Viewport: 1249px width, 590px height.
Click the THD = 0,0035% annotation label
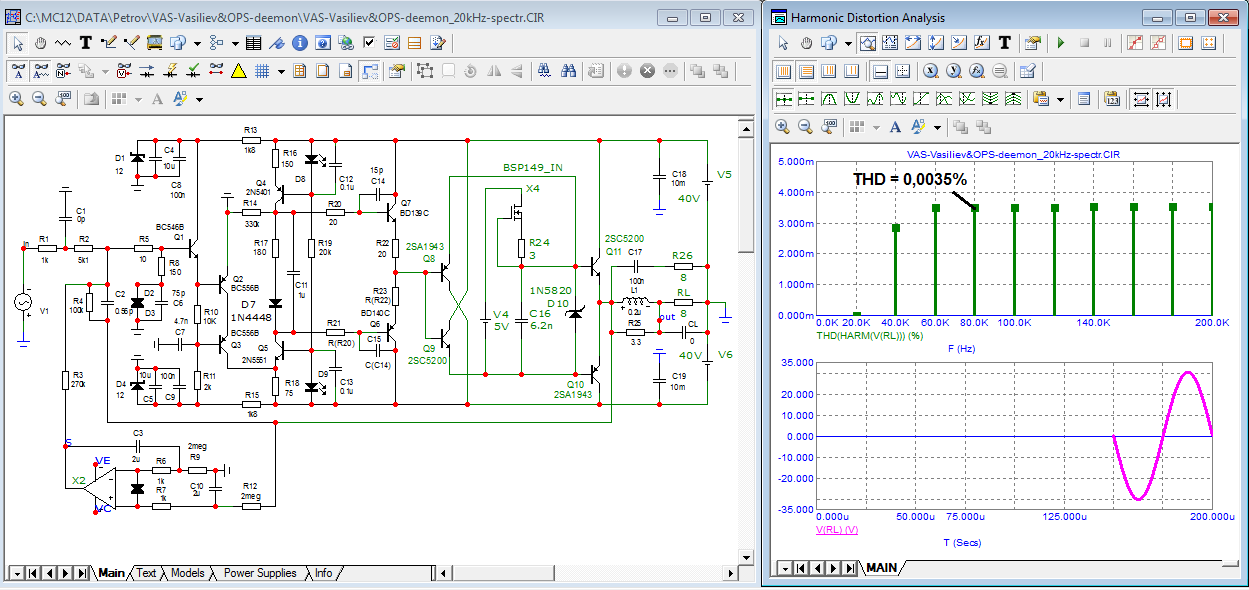(909, 179)
